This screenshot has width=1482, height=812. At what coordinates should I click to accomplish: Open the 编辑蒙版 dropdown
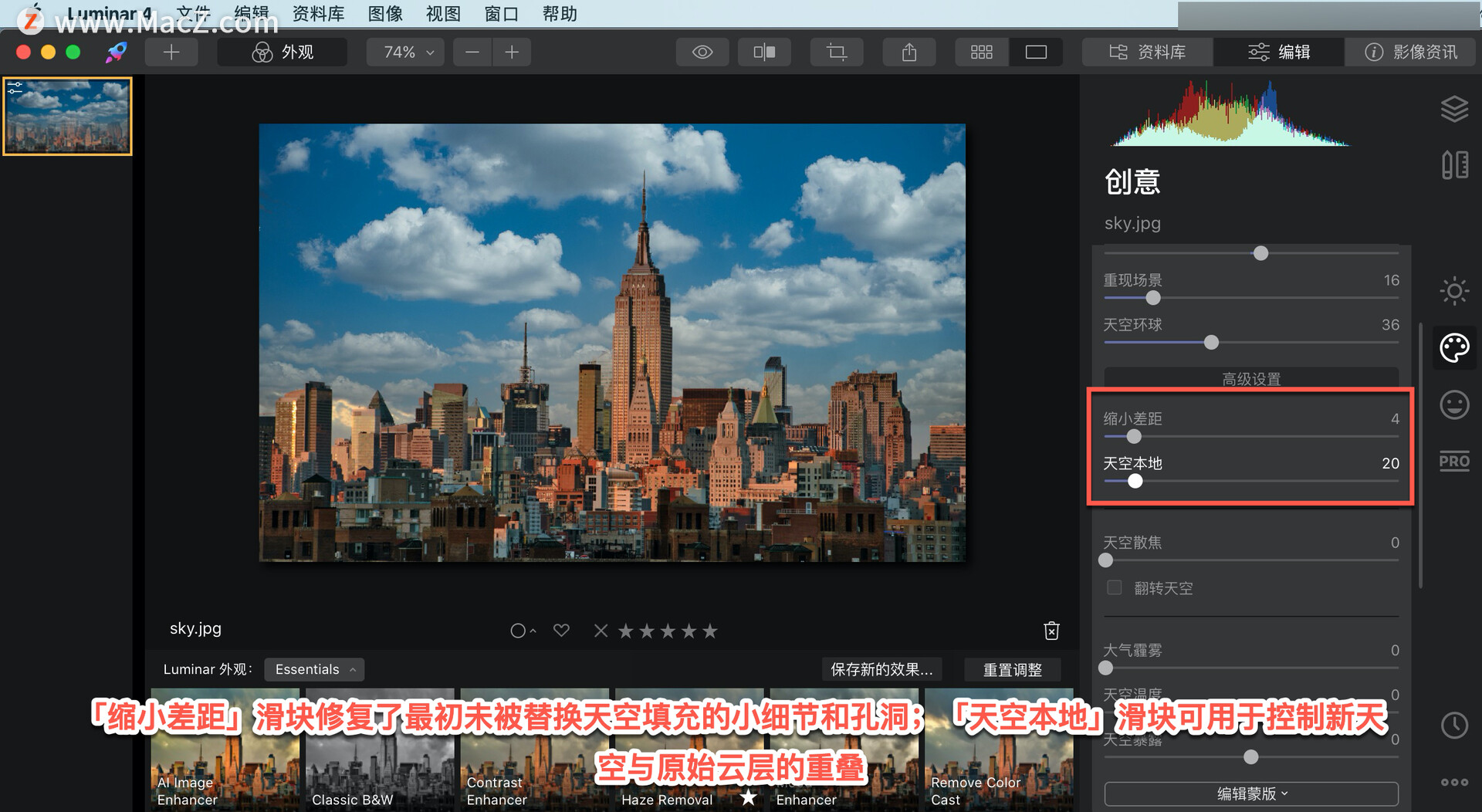coord(1251,793)
